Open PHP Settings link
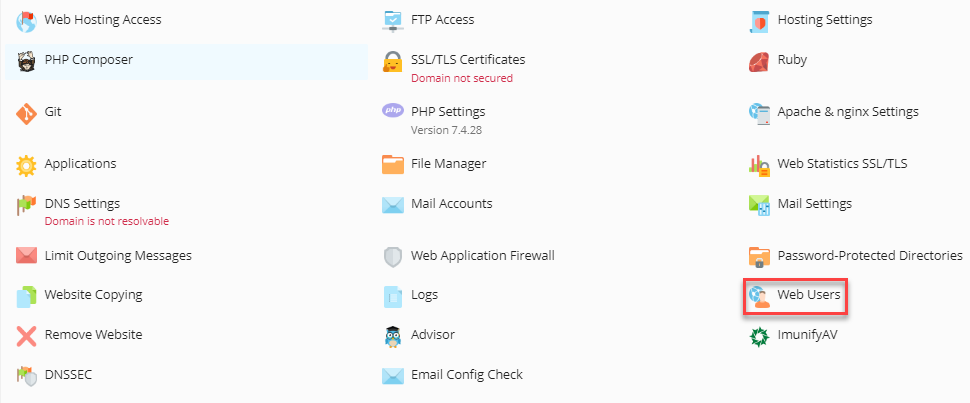The image size is (970, 403). 448,111
